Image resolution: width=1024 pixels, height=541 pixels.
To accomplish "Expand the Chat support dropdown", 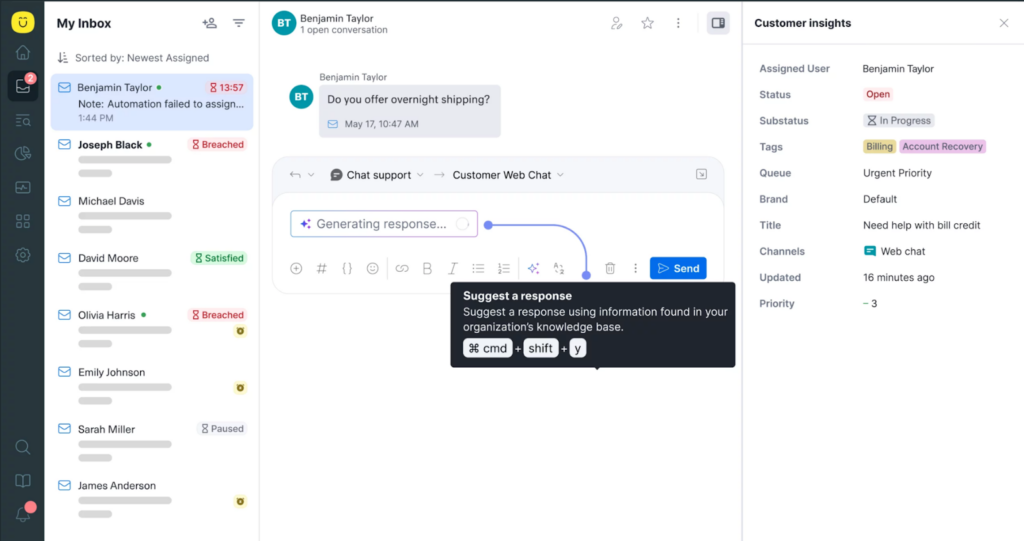I will point(377,175).
